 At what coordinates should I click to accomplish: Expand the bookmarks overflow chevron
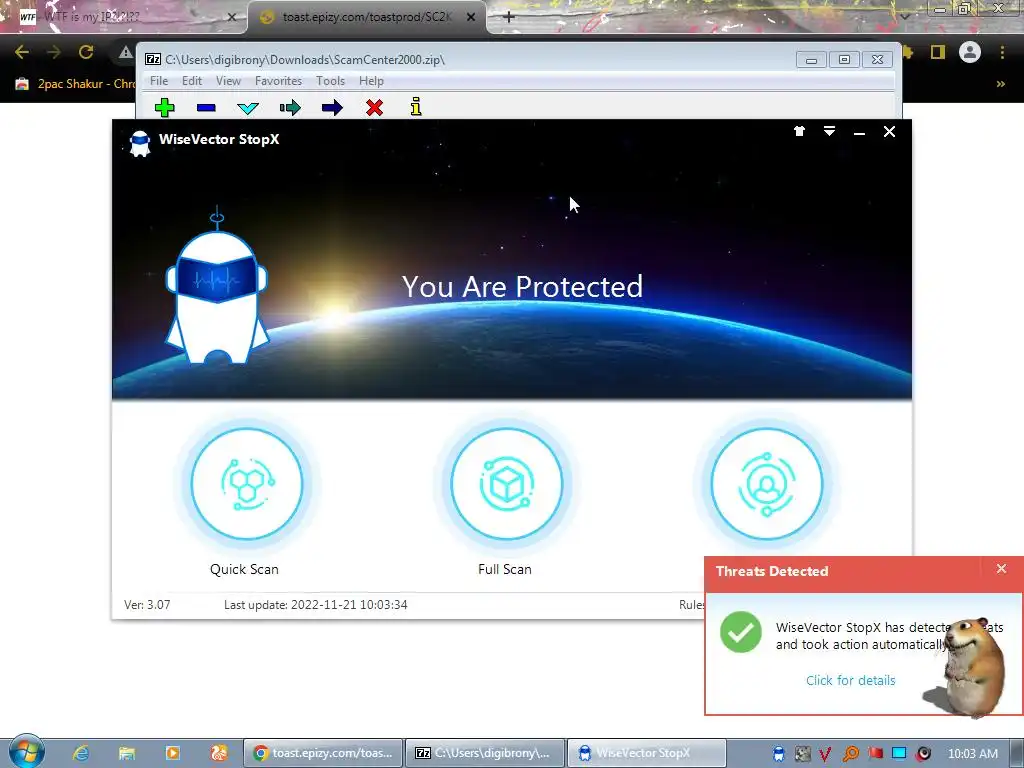pos(1000,84)
